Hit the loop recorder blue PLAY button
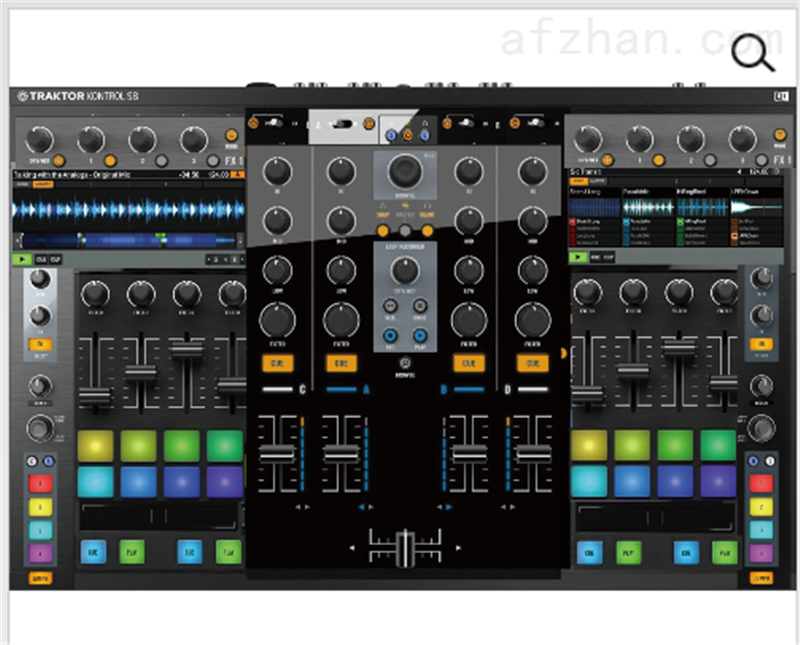Screen dimensions: 800x645 point(420,336)
